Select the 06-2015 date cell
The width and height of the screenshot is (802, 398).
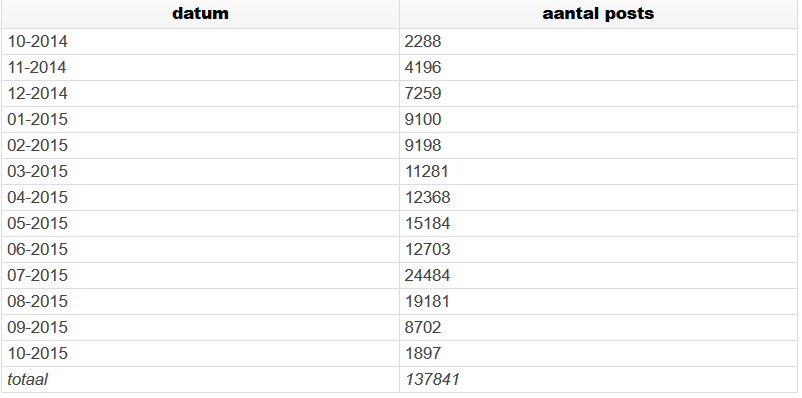pyautogui.click(x=200, y=250)
